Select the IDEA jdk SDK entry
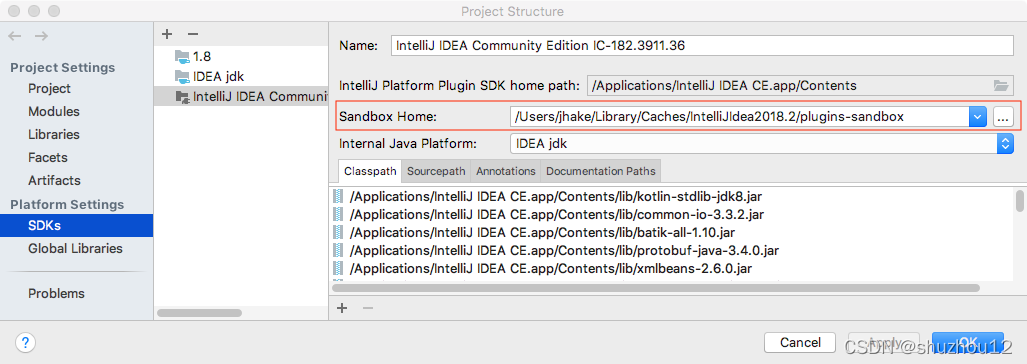The width and height of the screenshot is (1027, 364). (x=241, y=77)
